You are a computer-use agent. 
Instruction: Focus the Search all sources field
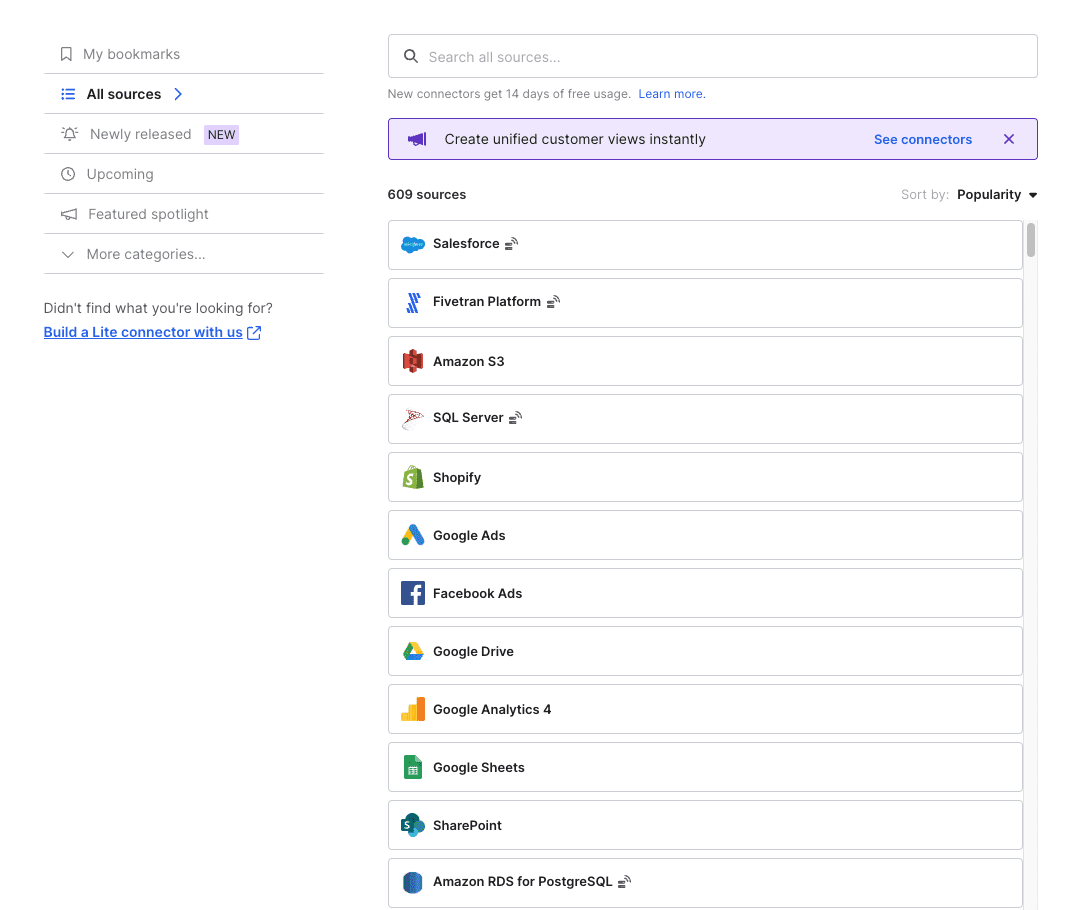[x=712, y=56]
